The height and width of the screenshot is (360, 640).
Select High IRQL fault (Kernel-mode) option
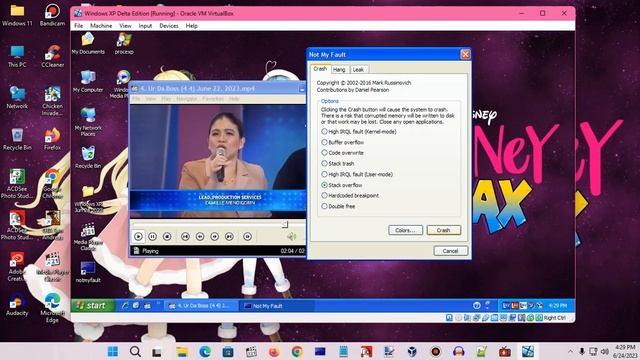[x=358, y=132]
